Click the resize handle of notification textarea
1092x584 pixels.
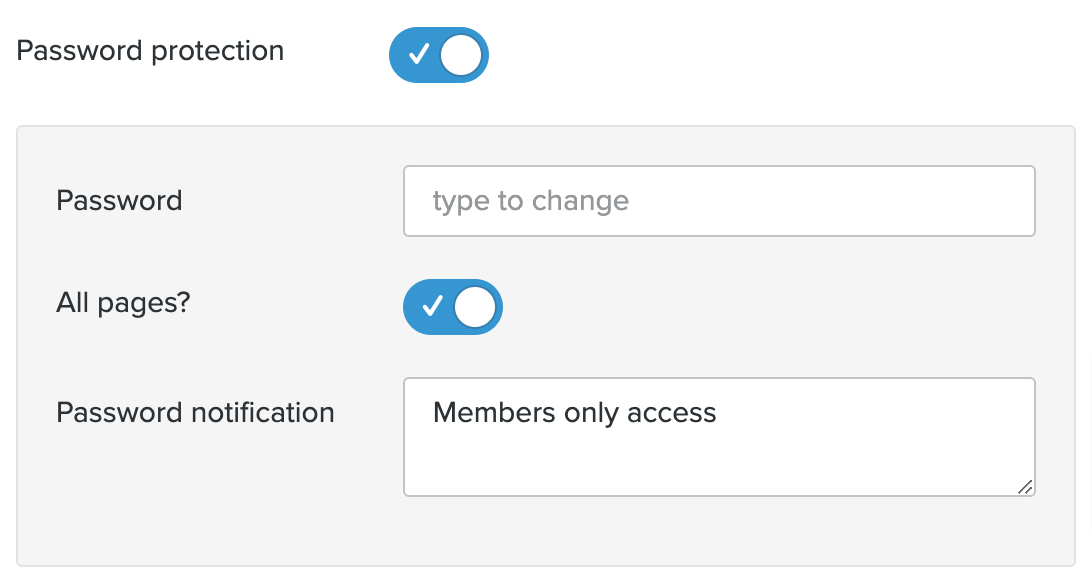click(1025, 487)
